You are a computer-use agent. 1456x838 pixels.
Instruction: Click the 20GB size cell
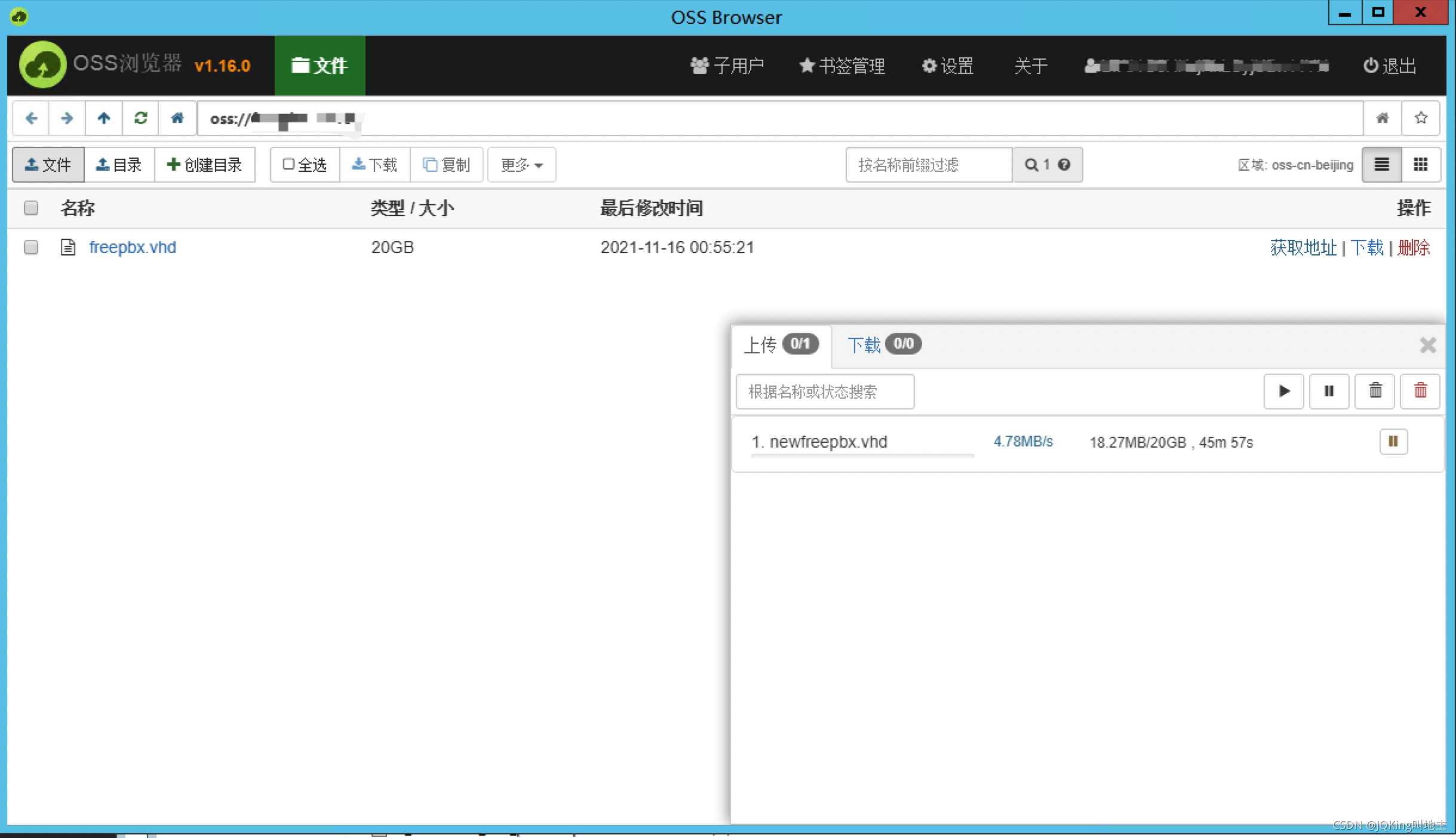pos(392,247)
